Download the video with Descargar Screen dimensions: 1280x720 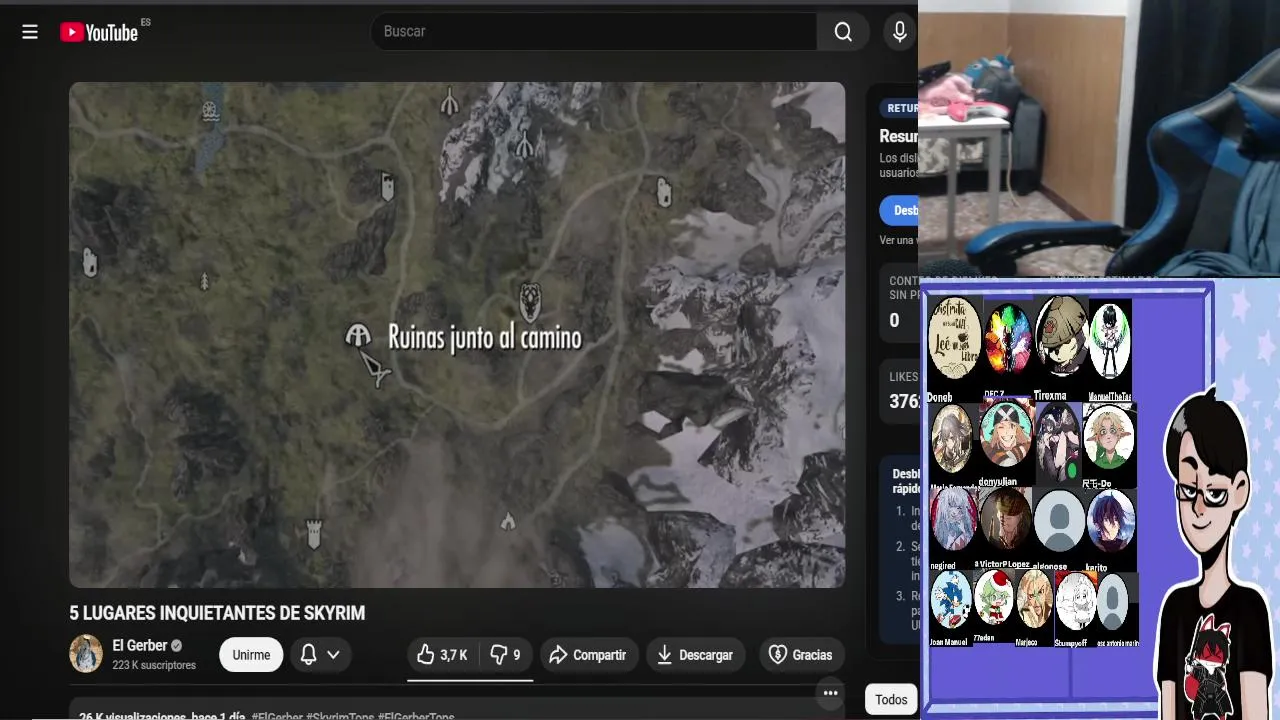(x=696, y=655)
